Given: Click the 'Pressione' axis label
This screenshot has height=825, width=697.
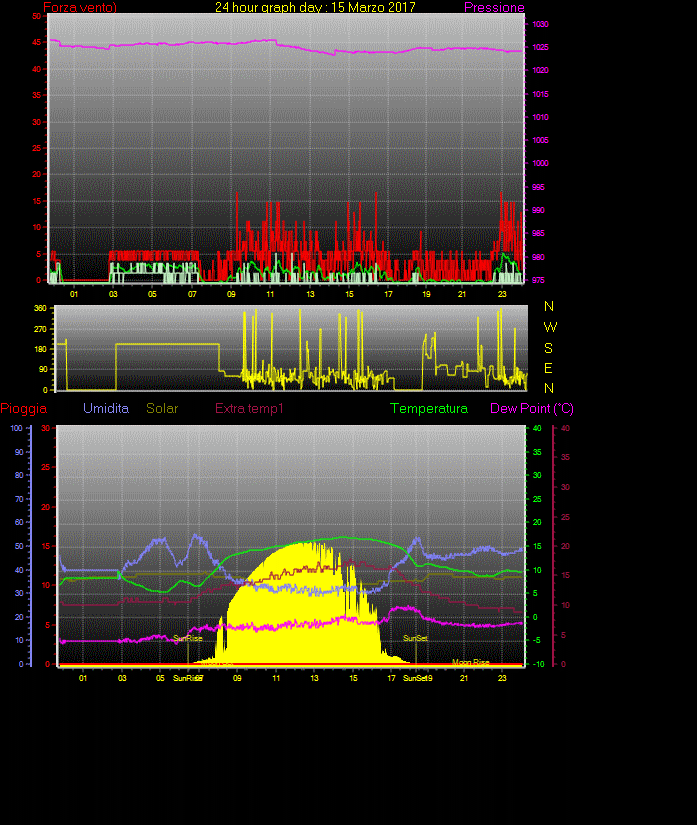Looking at the screenshot, I should point(494,7).
